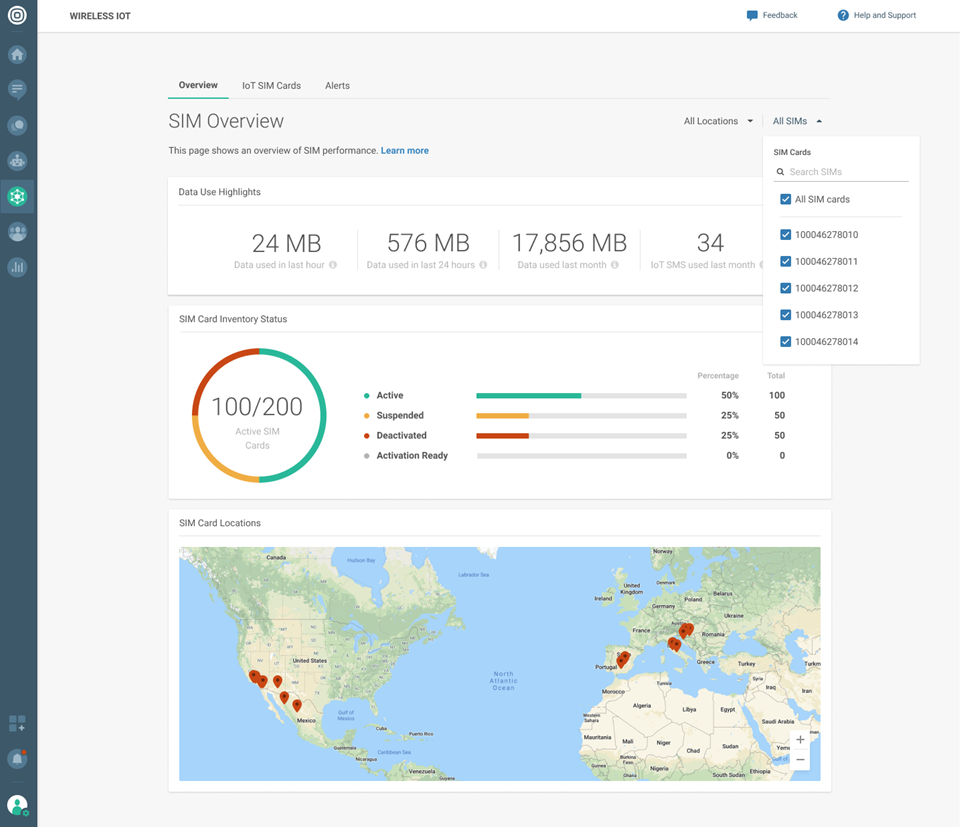Click the Search SIMs input field

click(846, 172)
